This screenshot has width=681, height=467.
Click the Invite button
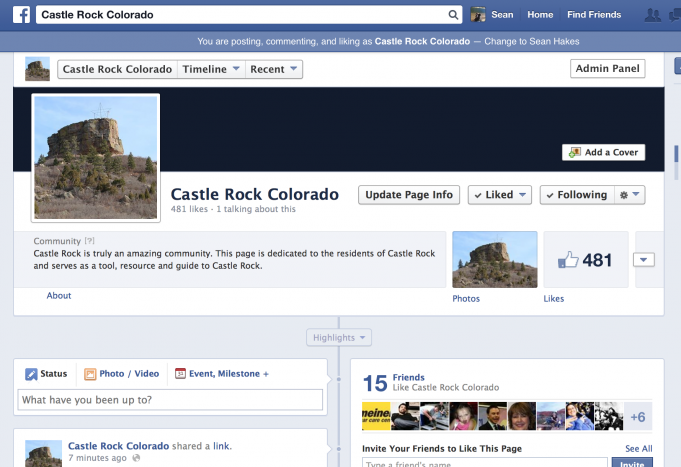[x=632, y=463]
